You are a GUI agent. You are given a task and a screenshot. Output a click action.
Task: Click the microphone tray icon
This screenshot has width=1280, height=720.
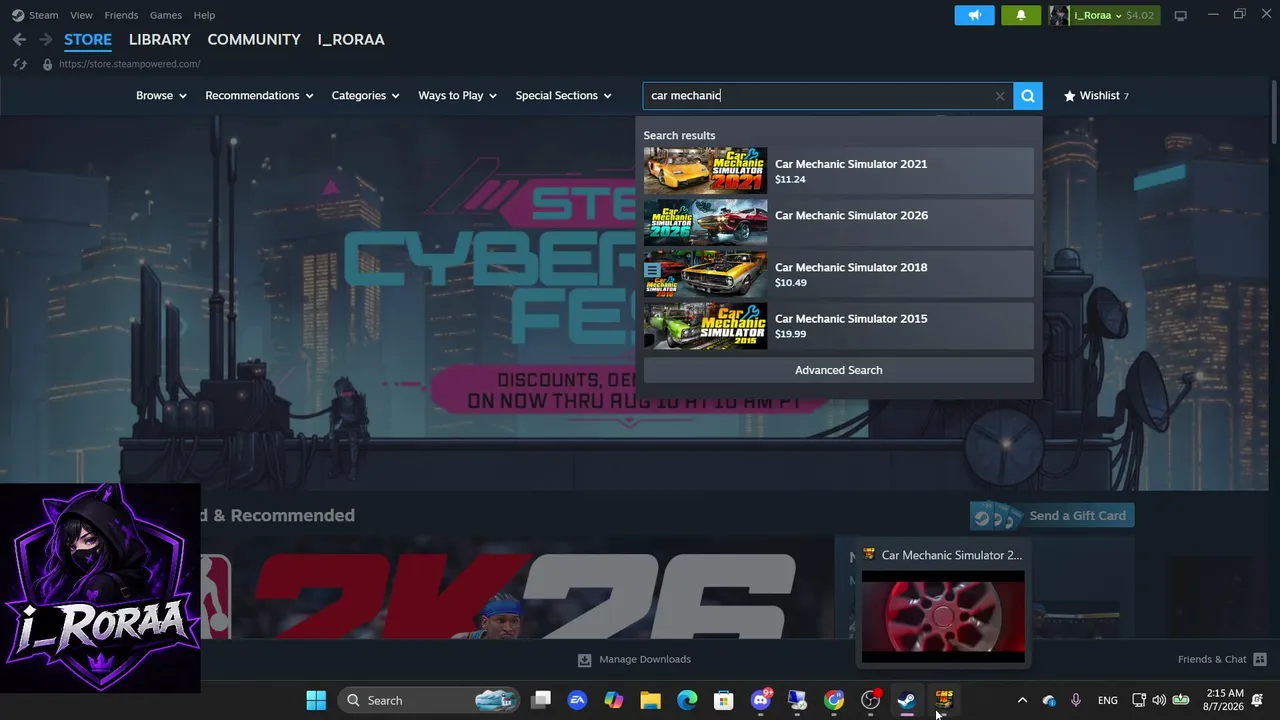pyautogui.click(x=1076, y=700)
